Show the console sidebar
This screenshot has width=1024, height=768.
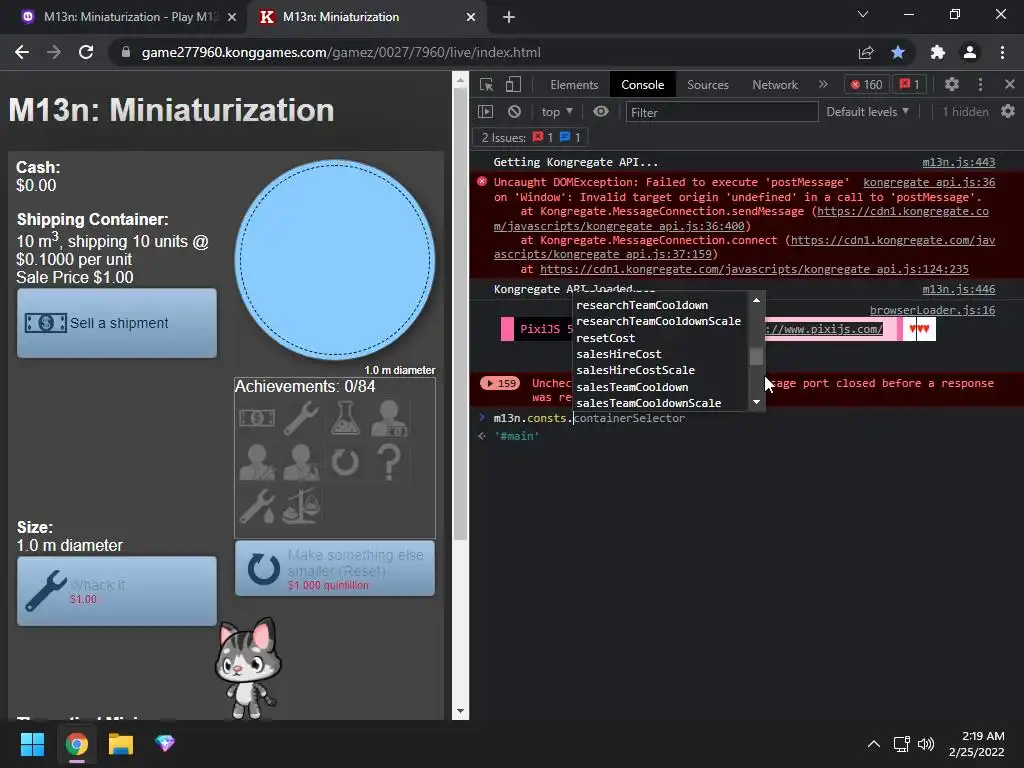tap(485, 112)
